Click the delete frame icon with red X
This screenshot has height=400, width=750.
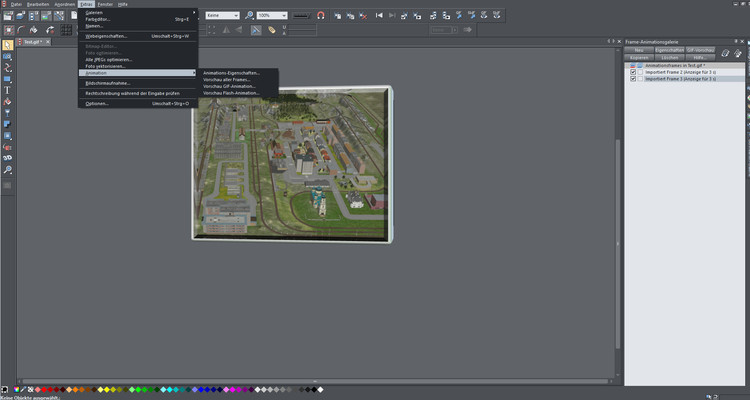[363, 15]
